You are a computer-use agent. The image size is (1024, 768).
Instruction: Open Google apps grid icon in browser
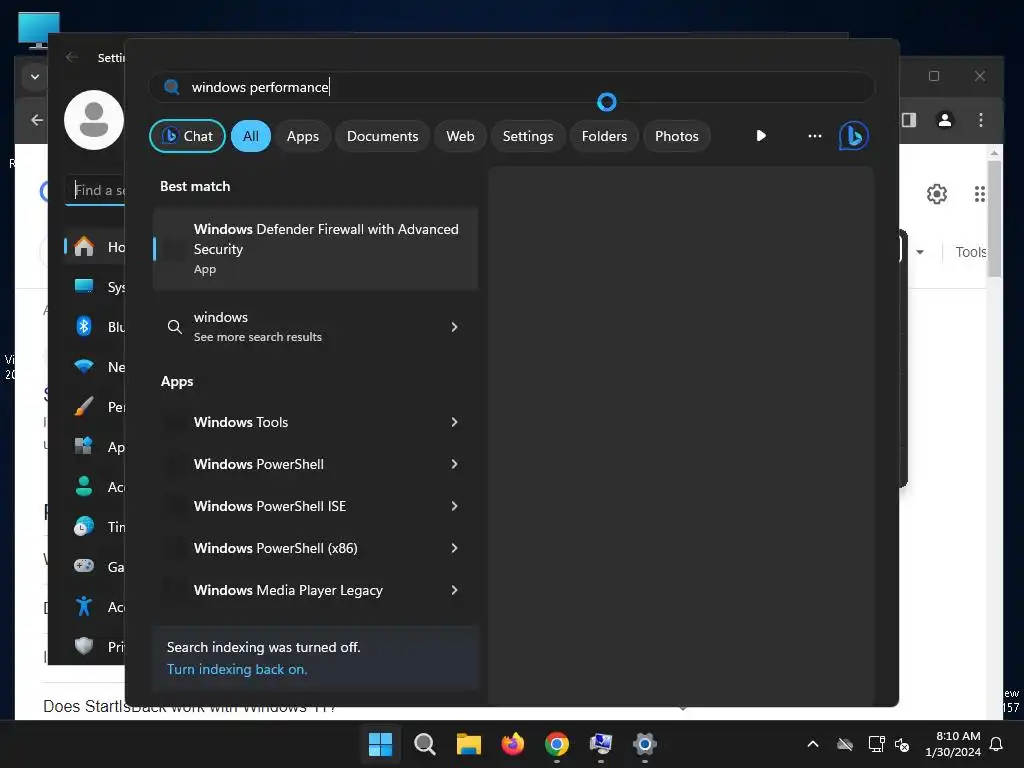tap(979, 194)
